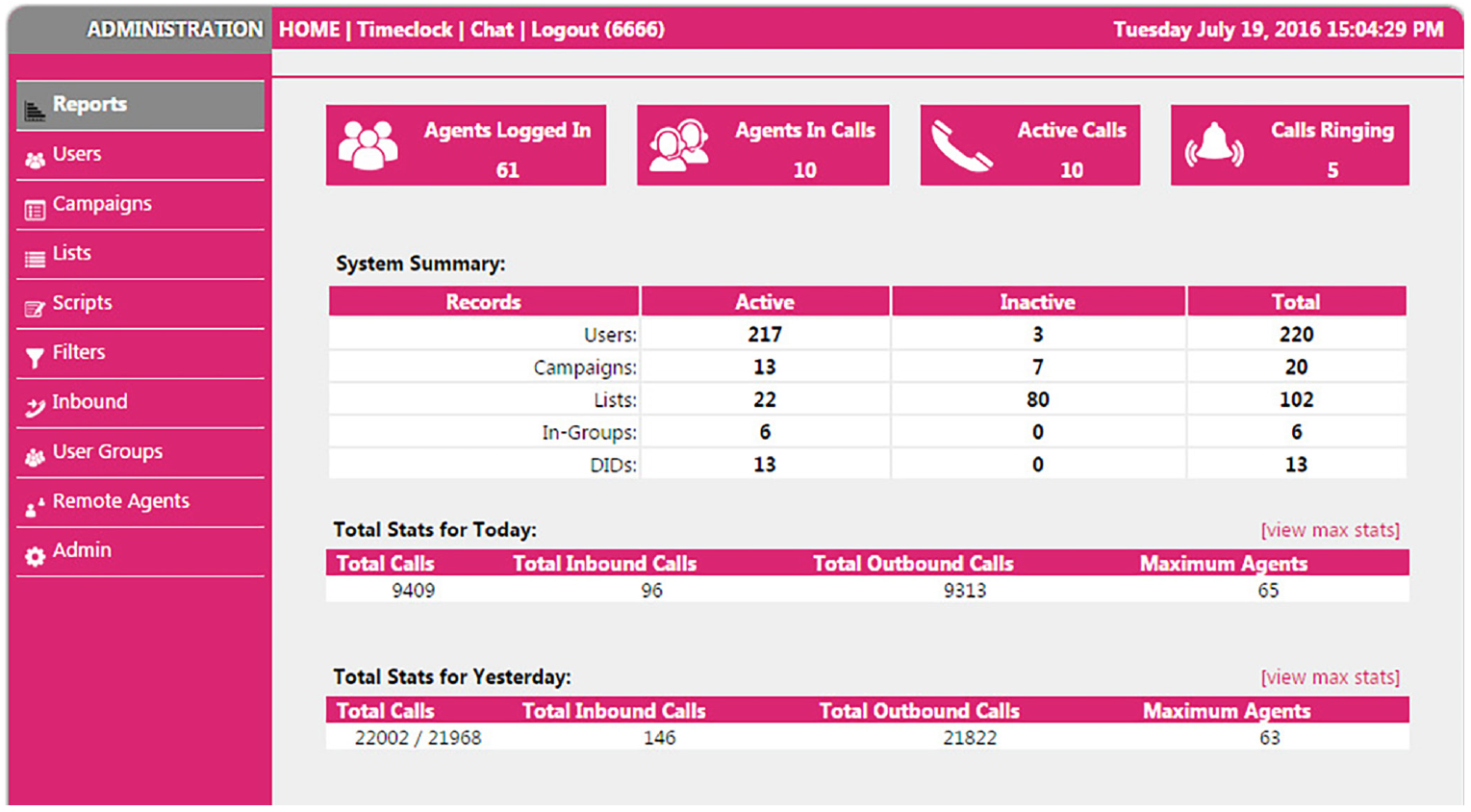Screen dimensions: 1471x812
Task: Click the Scripts pencil icon in sidebar
Action: click(x=35, y=309)
